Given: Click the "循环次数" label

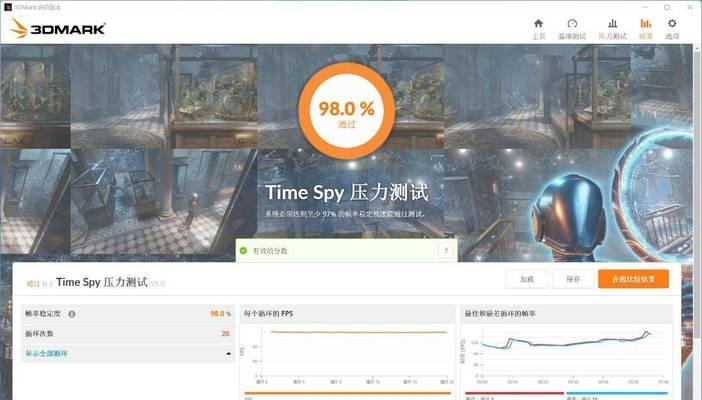Looking at the screenshot, I should point(39,334).
